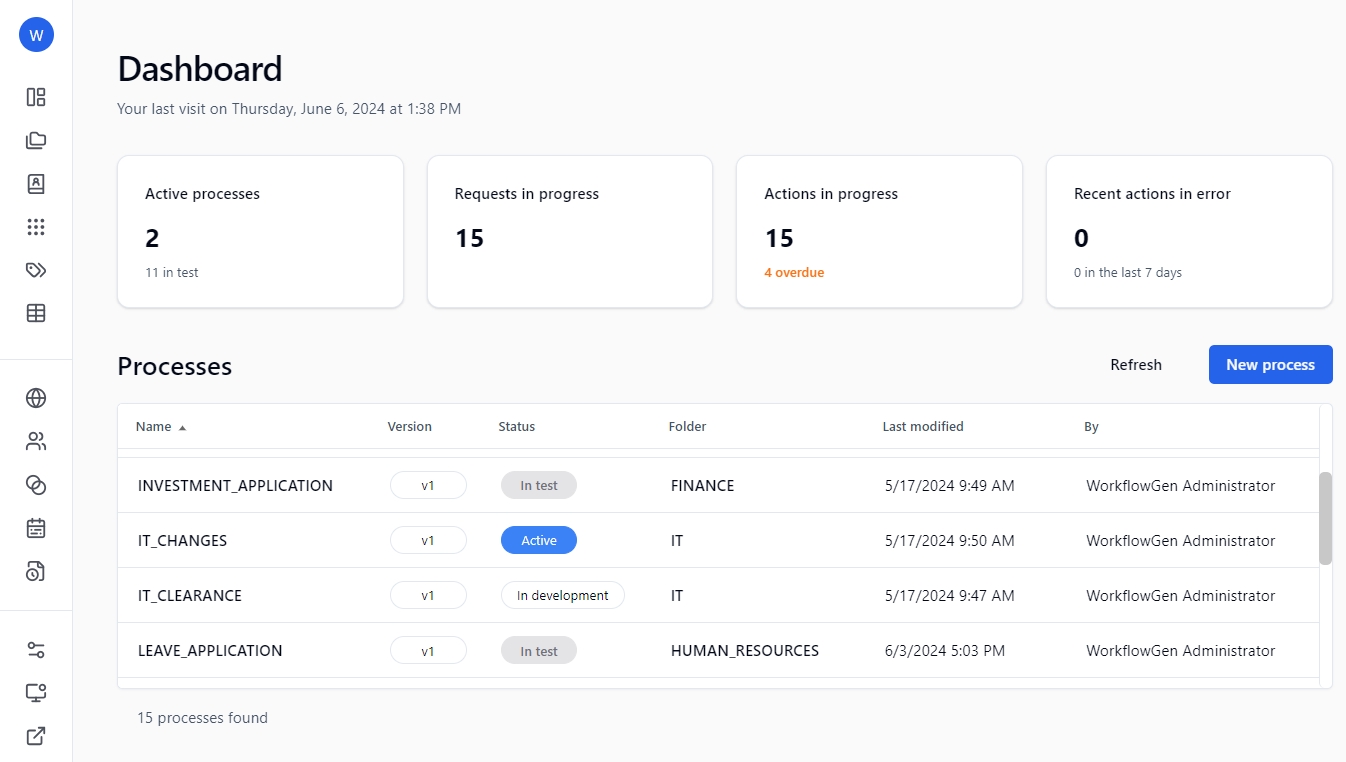This screenshot has height=762, width=1346.
Task: Open the table icon in sidebar
Action: (36, 313)
